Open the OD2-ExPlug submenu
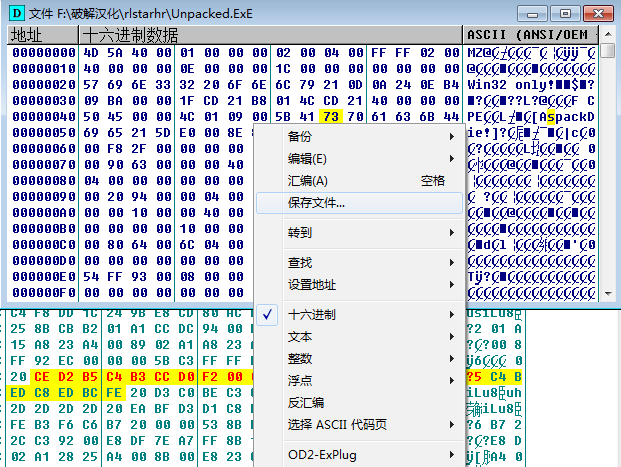The width and height of the screenshot is (621, 467). click(x=360, y=455)
